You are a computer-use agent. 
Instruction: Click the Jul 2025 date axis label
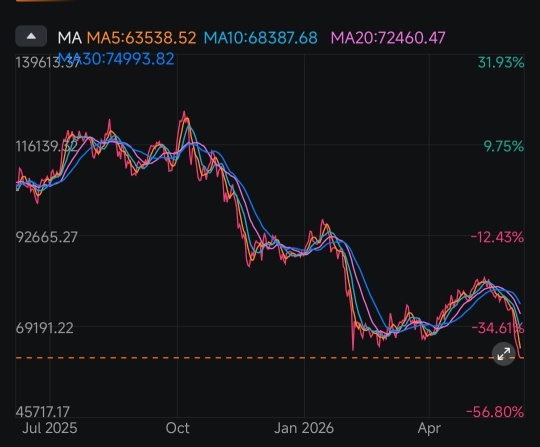coord(50,428)
